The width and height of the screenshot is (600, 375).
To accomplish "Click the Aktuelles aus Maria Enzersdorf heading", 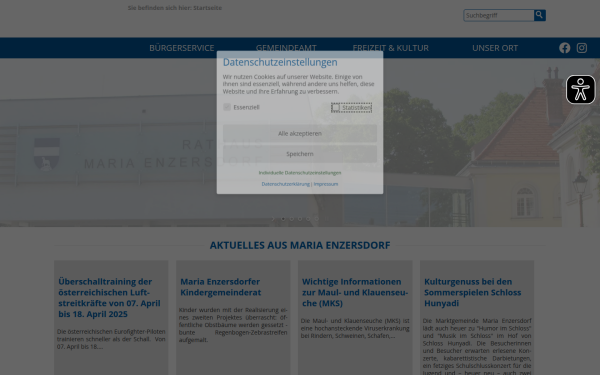I will pyautogui.click(x=300, y=245).
